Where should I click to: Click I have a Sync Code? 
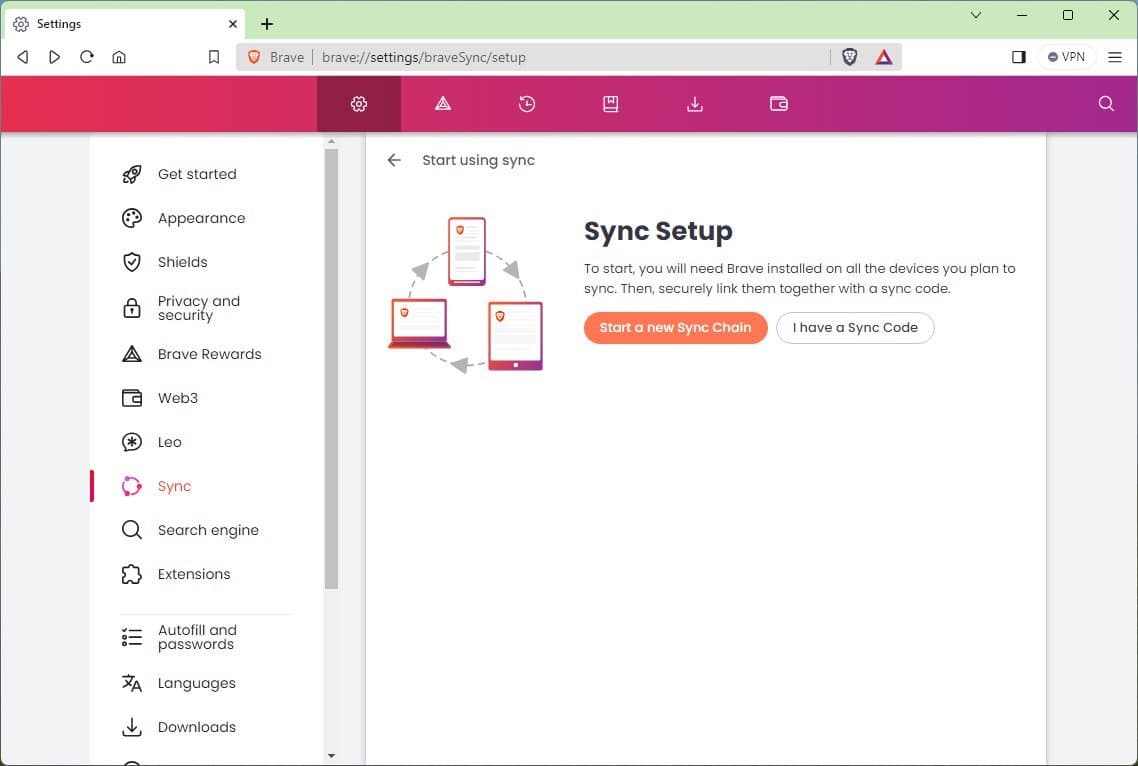pos(855,327)
